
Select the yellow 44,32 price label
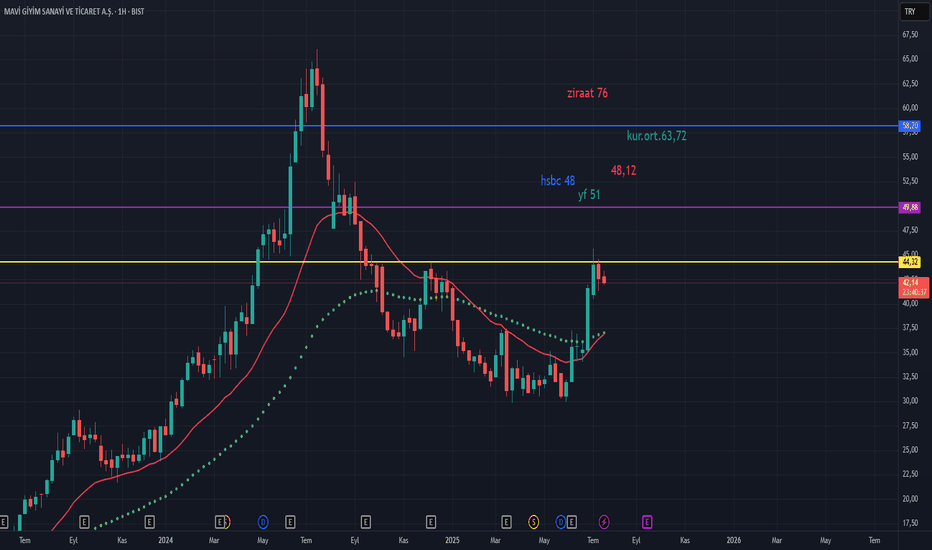point(910,262)
